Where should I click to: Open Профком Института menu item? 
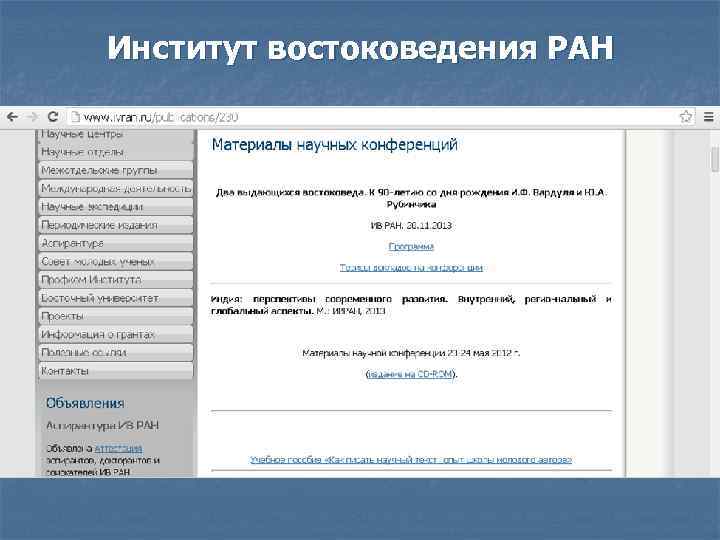(116, 280)
